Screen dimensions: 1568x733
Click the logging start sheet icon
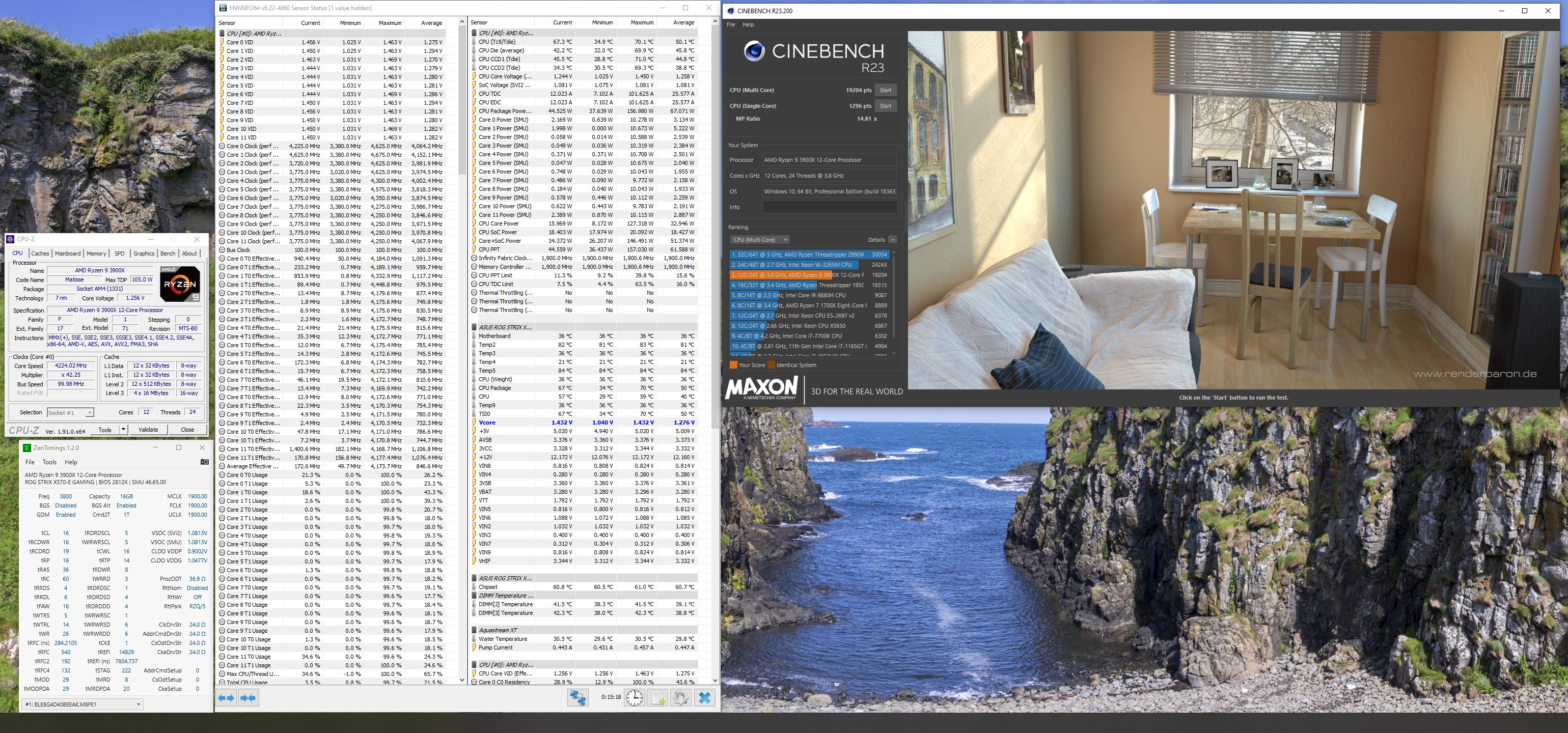[x=658, y=698]
